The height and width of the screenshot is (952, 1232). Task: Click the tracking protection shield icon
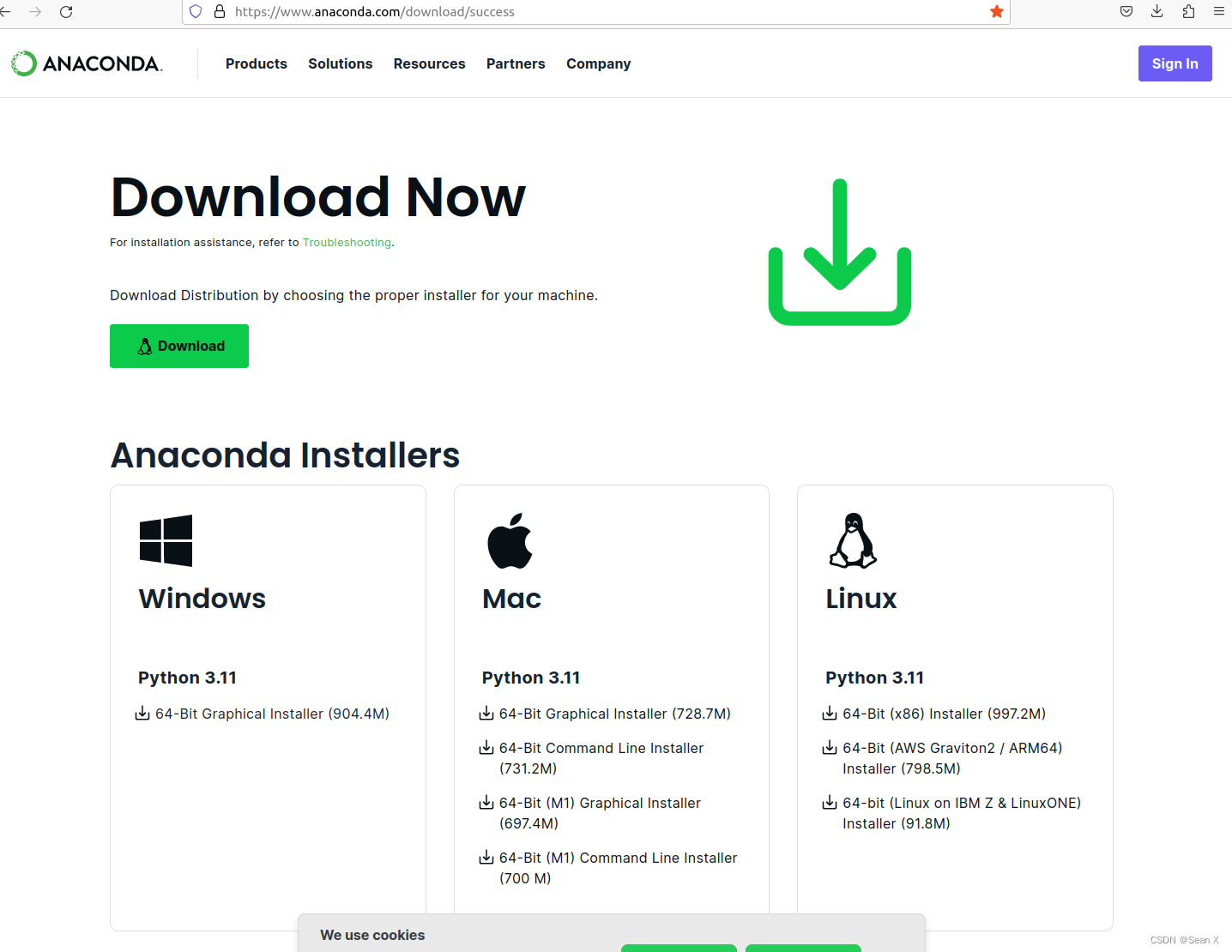pyautogui.click(x=196, y=11)
